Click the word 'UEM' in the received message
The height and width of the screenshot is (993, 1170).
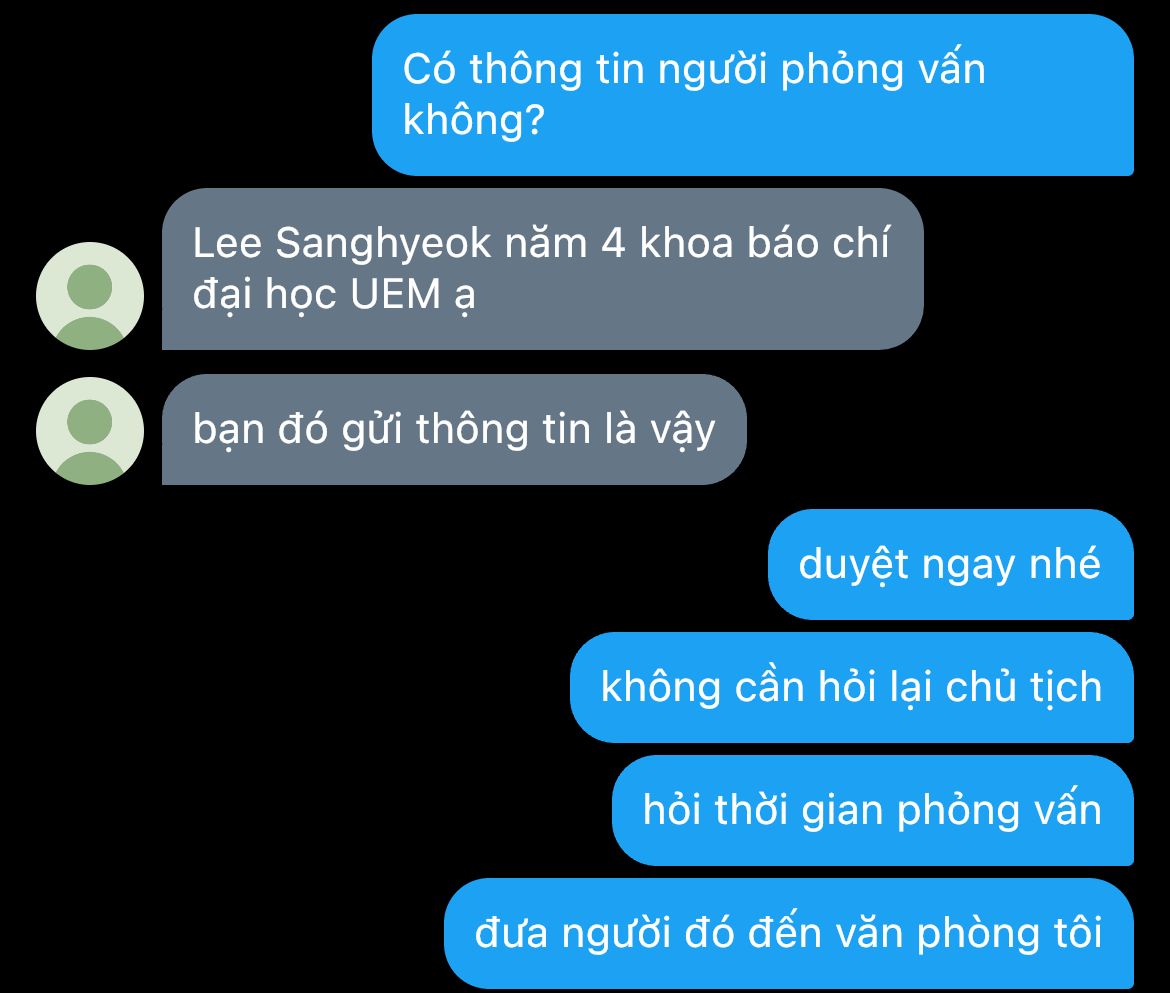[x=395, y=293]
